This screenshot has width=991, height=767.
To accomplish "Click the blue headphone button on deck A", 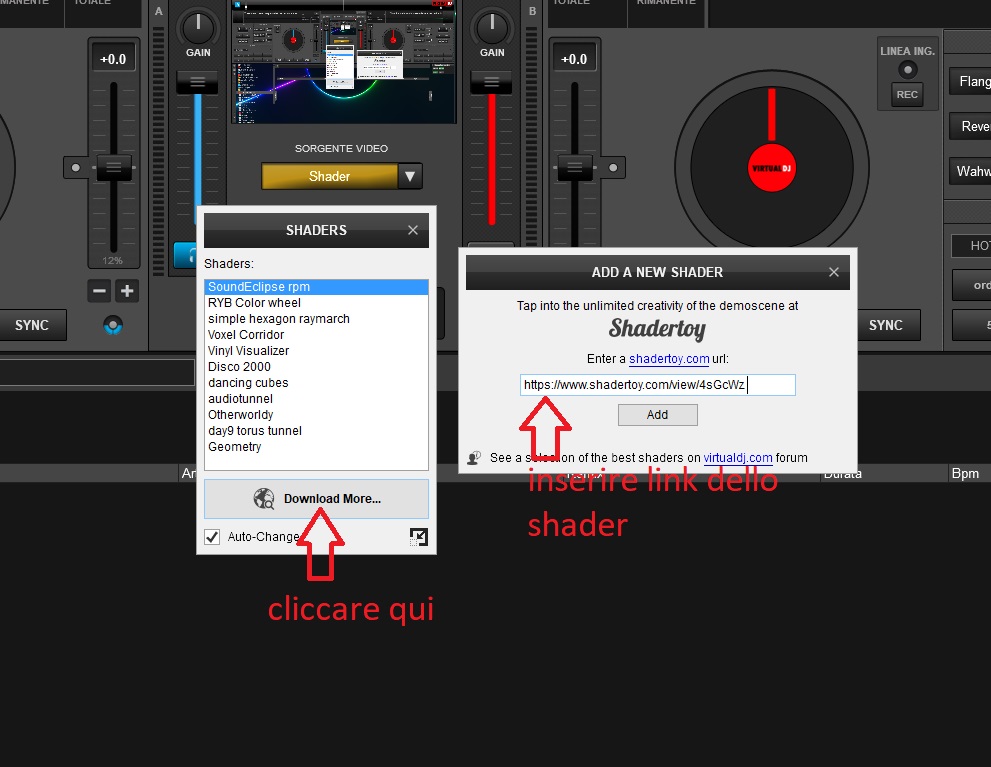I will tap(185, 255).
